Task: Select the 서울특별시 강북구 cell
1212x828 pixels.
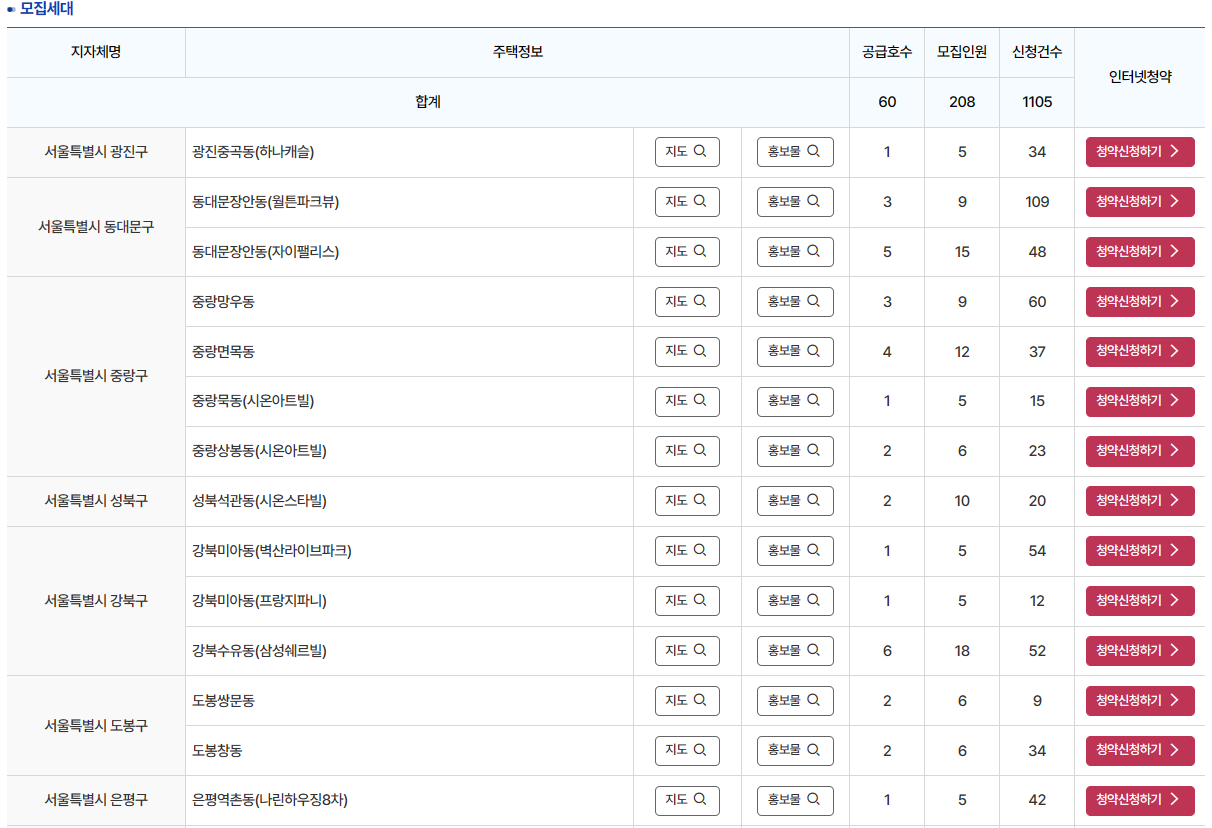Action: 96,601
